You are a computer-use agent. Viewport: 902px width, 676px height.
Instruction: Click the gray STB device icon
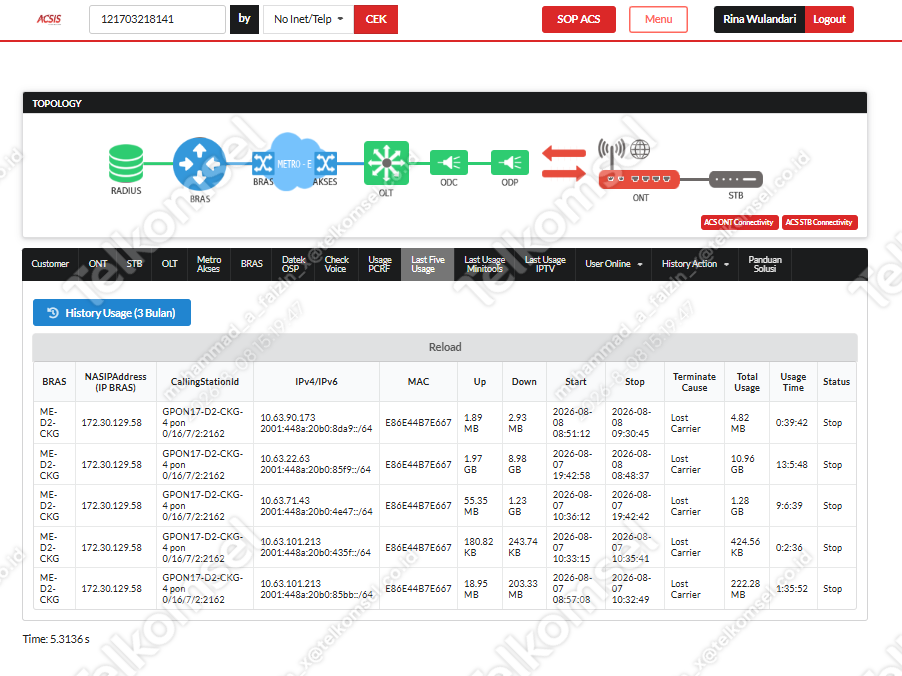pos(736,179)
